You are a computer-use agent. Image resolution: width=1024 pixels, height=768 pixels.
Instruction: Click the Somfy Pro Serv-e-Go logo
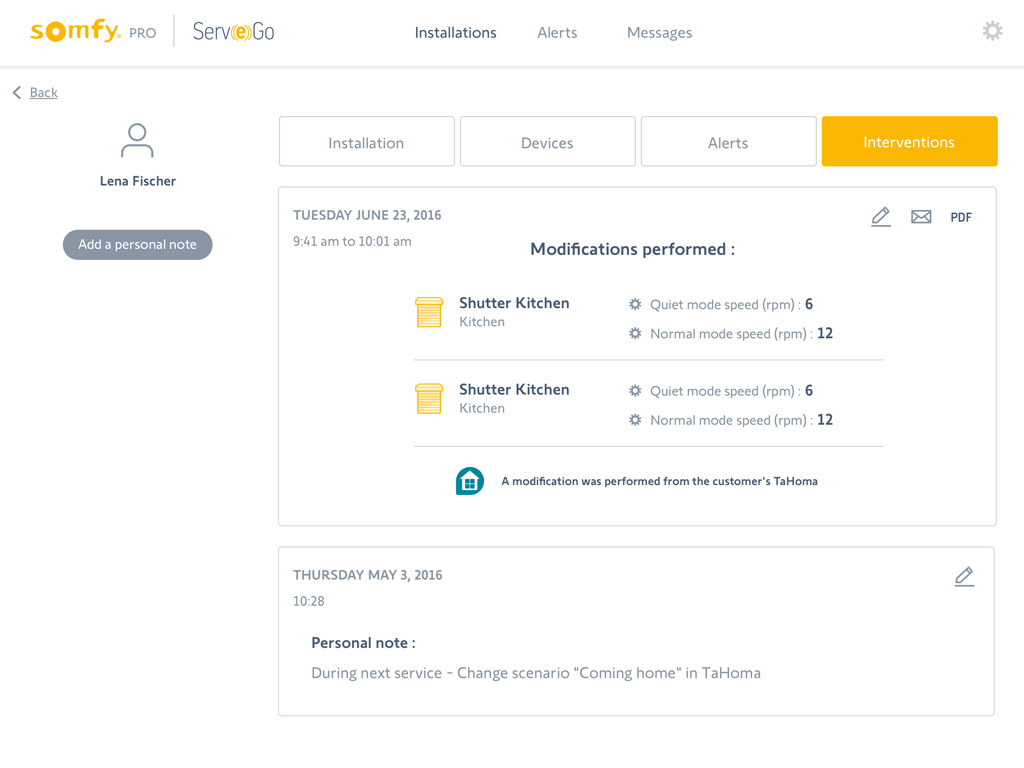[x=152, y=31]
